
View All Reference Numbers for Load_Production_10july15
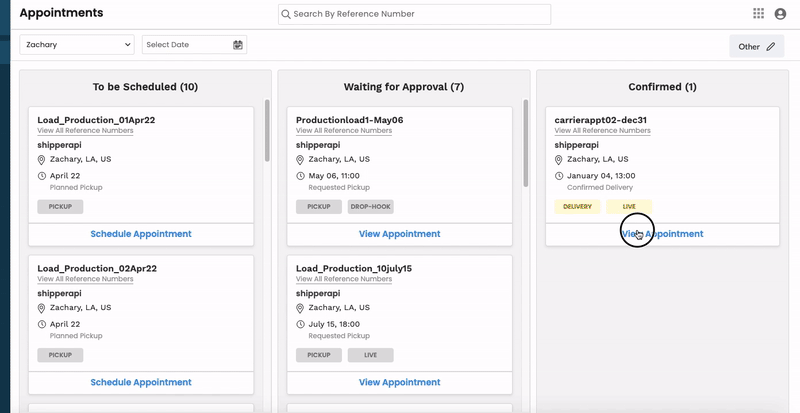[343, 279]
